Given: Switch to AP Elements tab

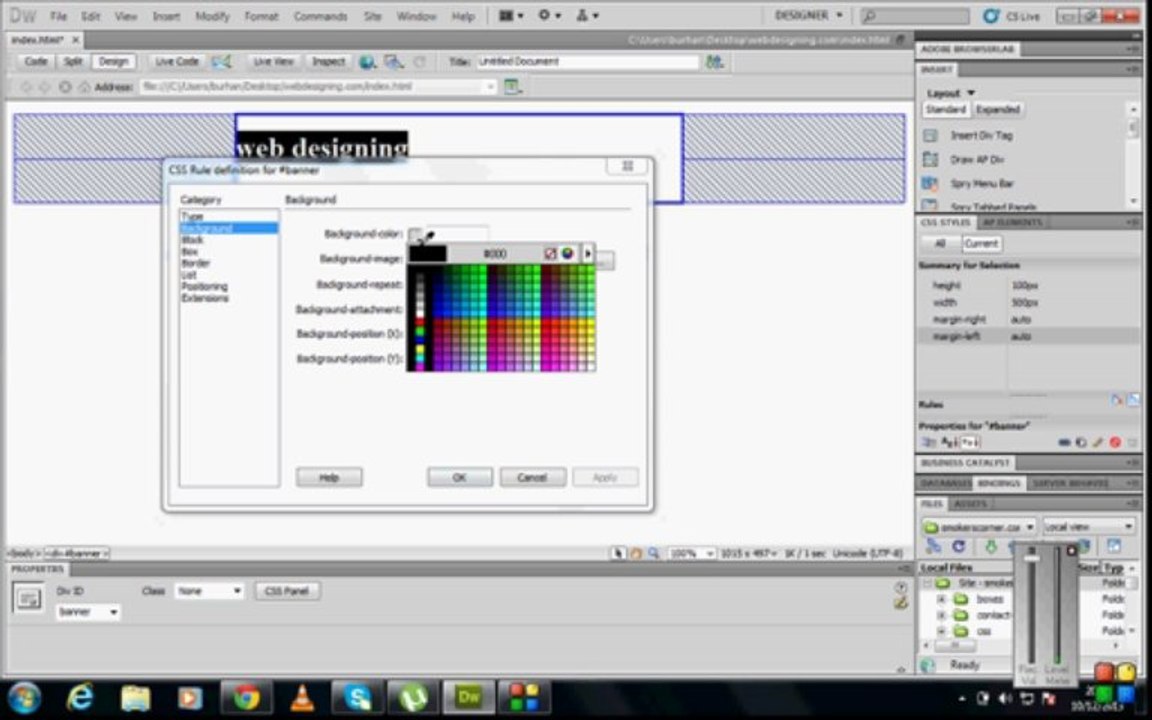Looking at the screenshot, I should pyautogui.click(x=1012, y=223).
